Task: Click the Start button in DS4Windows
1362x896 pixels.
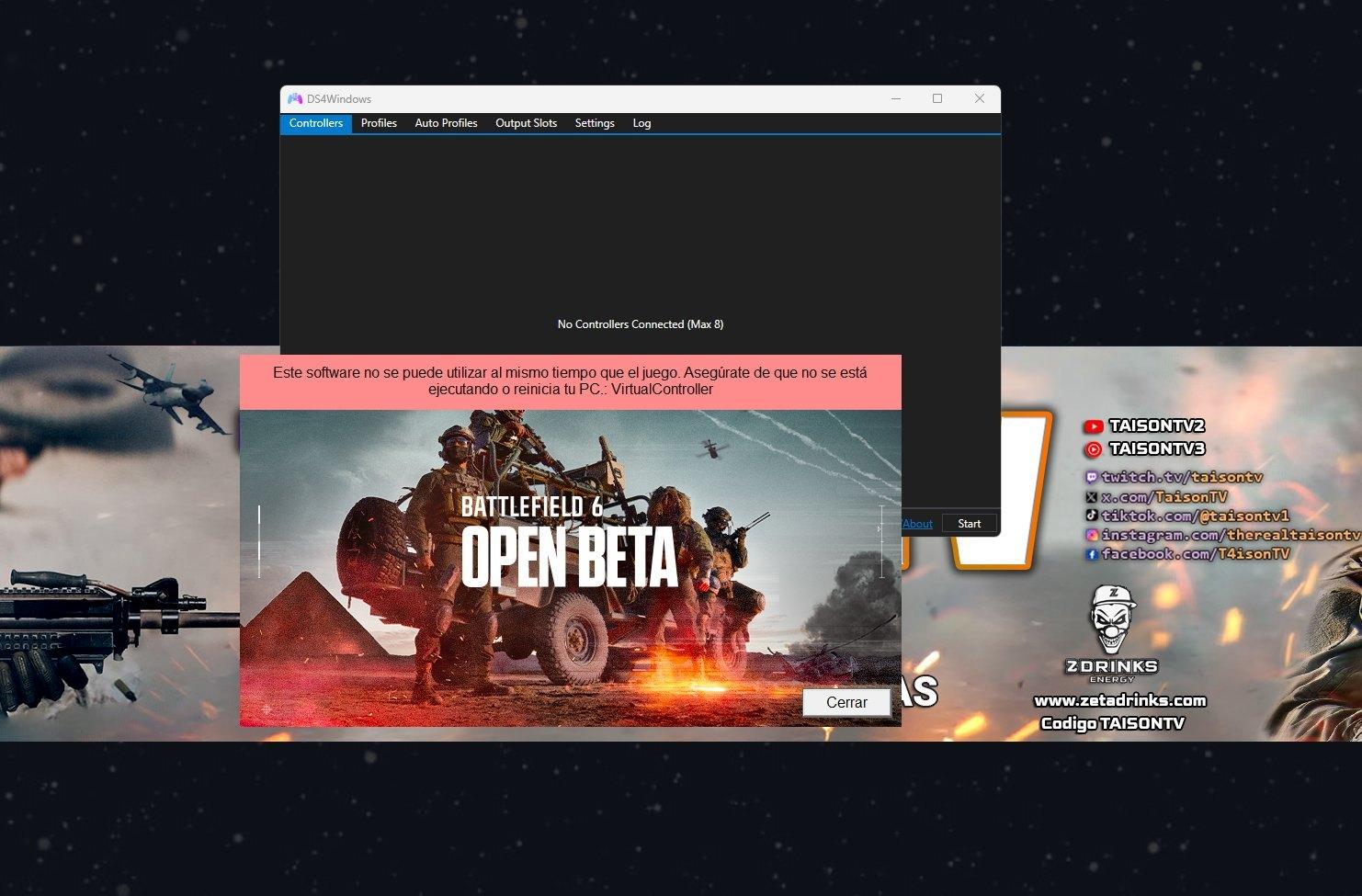Action: point(969,524)
